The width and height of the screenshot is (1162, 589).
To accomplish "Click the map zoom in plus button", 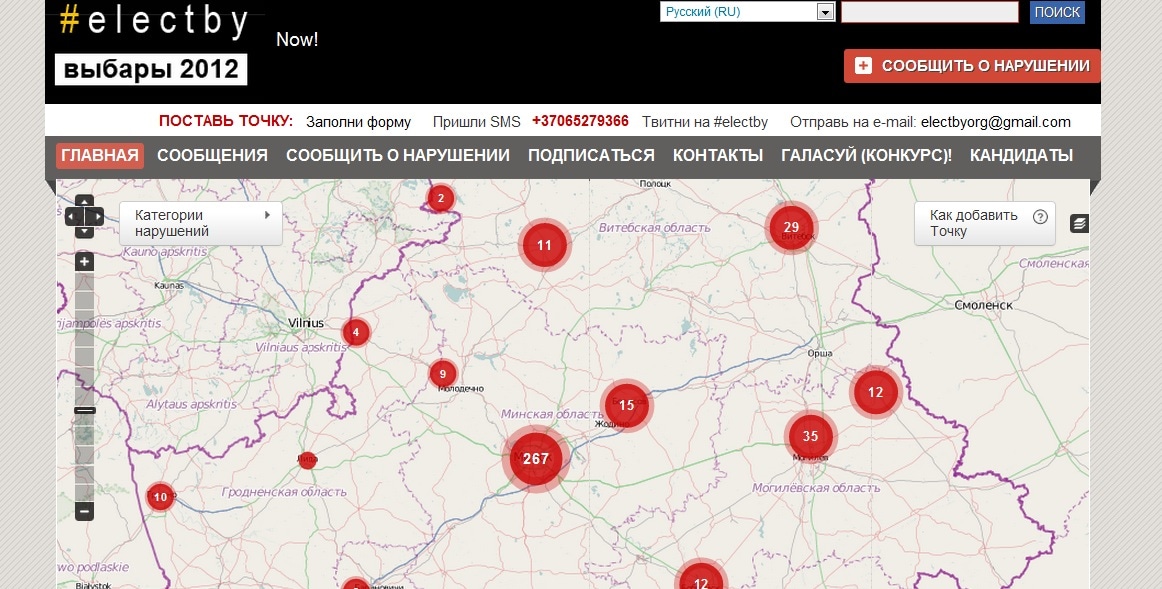I will coord(85,262).
